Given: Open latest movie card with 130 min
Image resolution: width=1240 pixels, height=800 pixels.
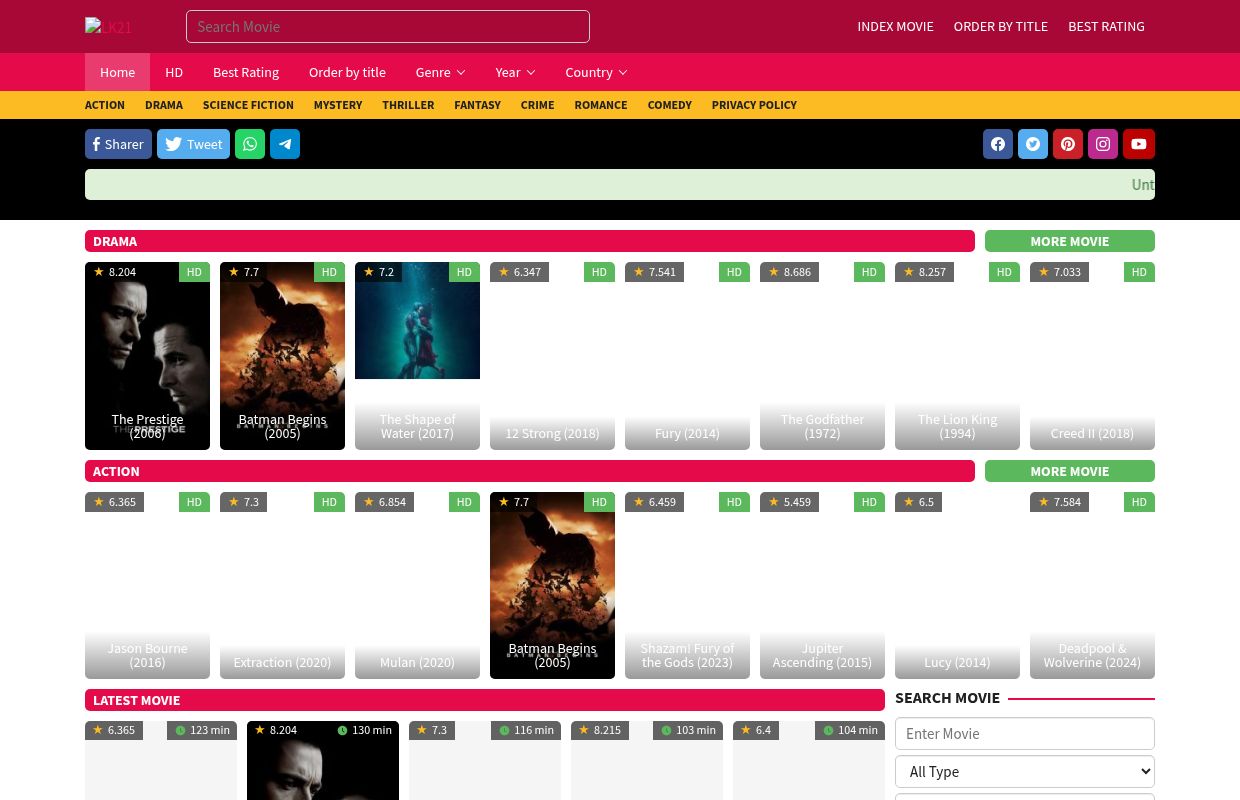Looking at the screenshot, I should (x=323, y=760).
